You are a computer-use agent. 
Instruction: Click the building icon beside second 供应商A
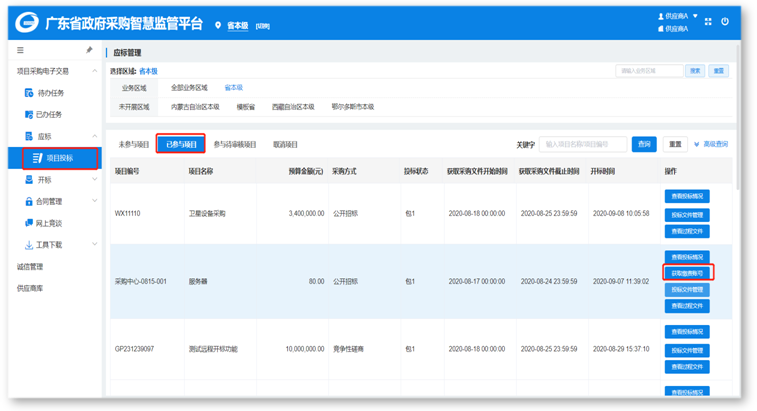click(x=661, y=29)
